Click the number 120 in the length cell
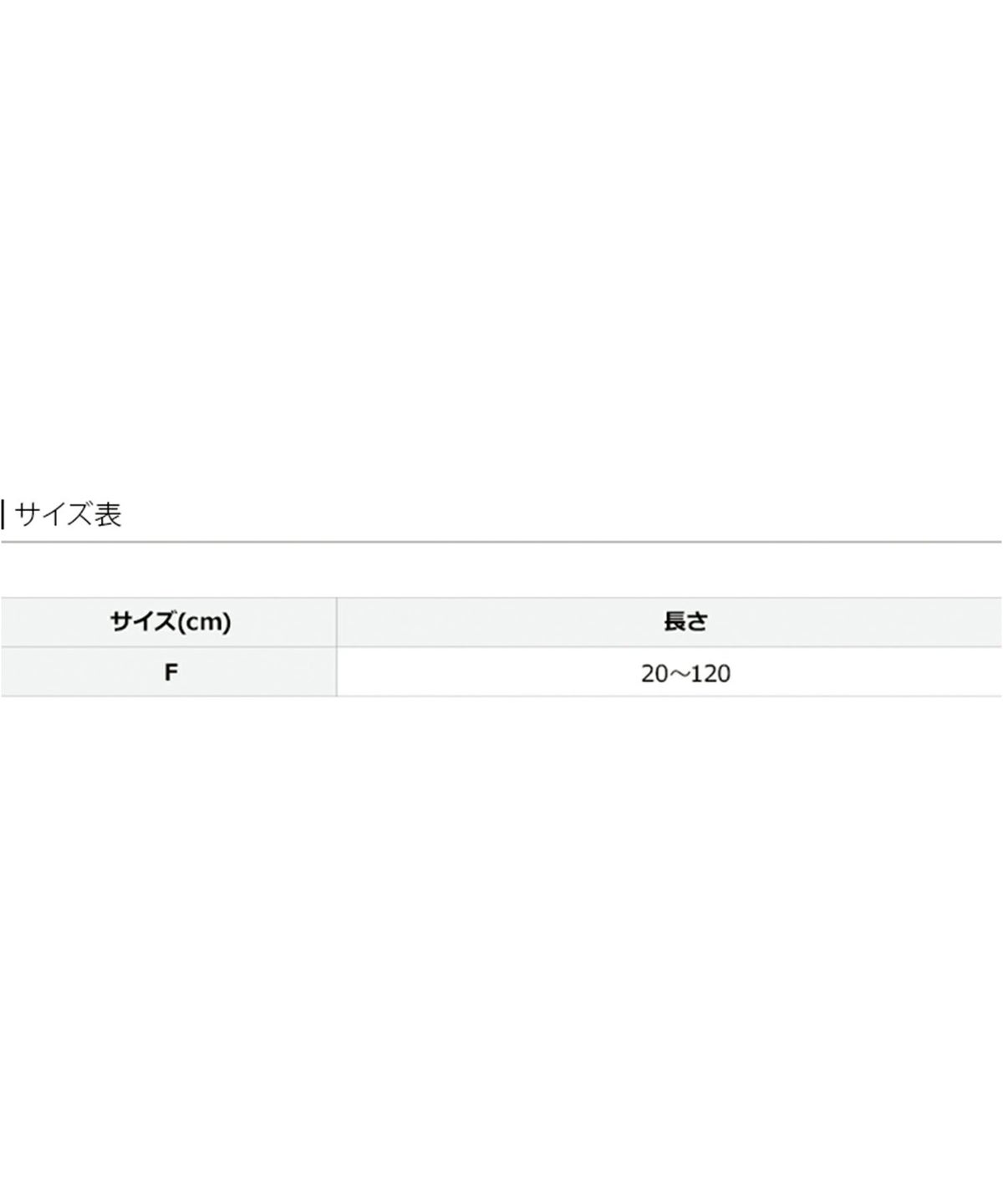This screenshot has height=1204, width=1003. (x=710, y=673)
